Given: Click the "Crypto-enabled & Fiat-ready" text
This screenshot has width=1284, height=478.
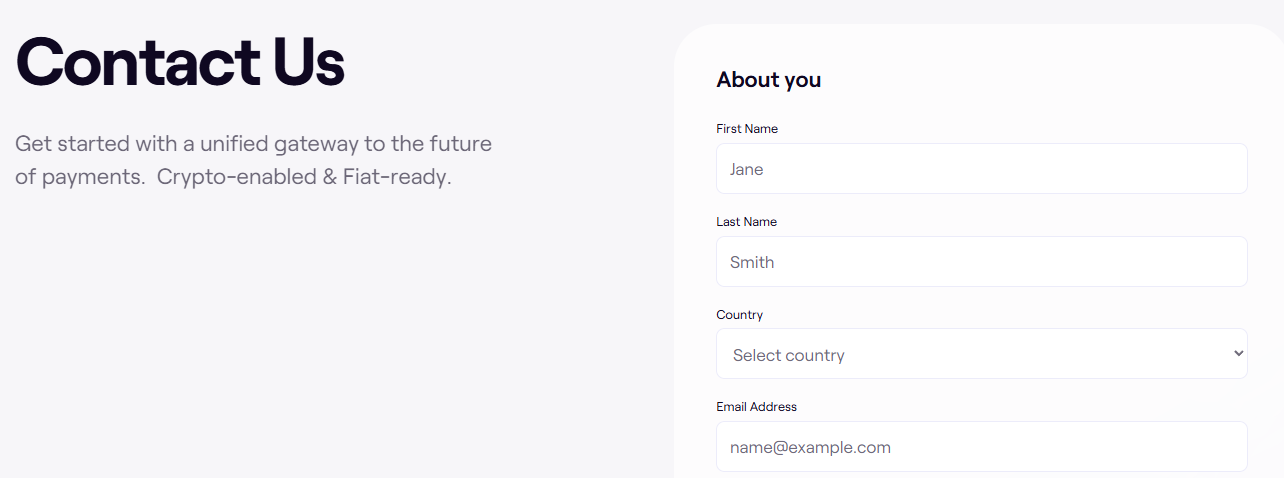Looking at the screenshot, I should [304, 178].
